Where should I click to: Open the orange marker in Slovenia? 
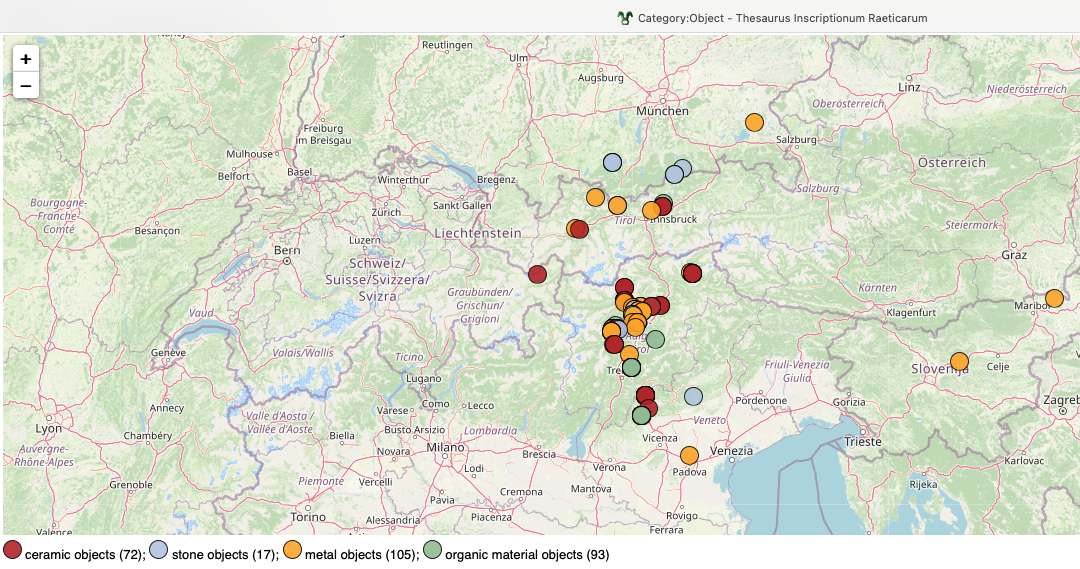(959, 361)
